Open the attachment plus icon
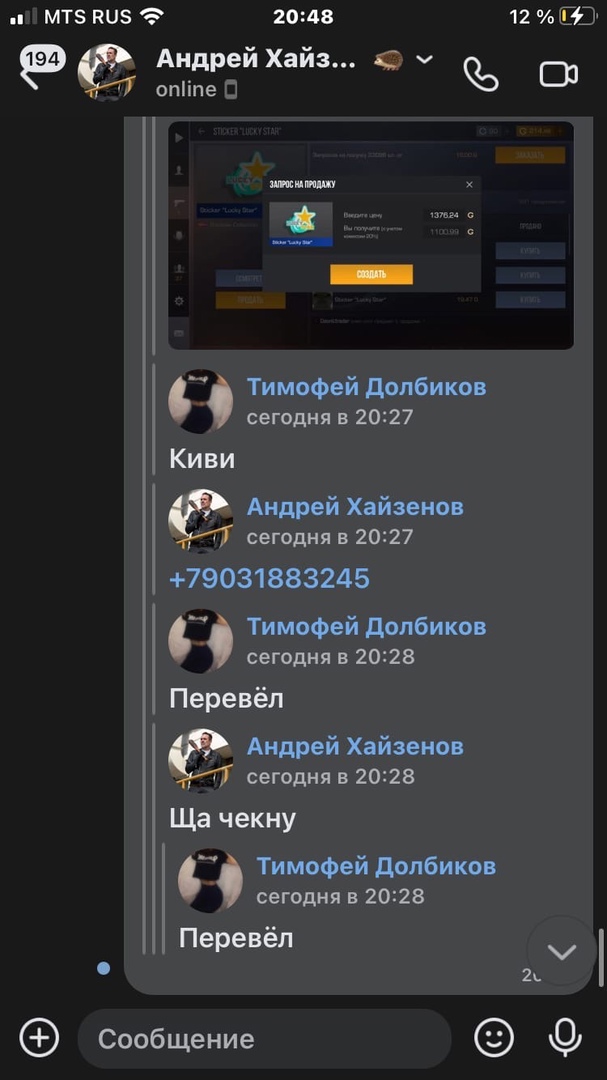 coord(39,1037)
